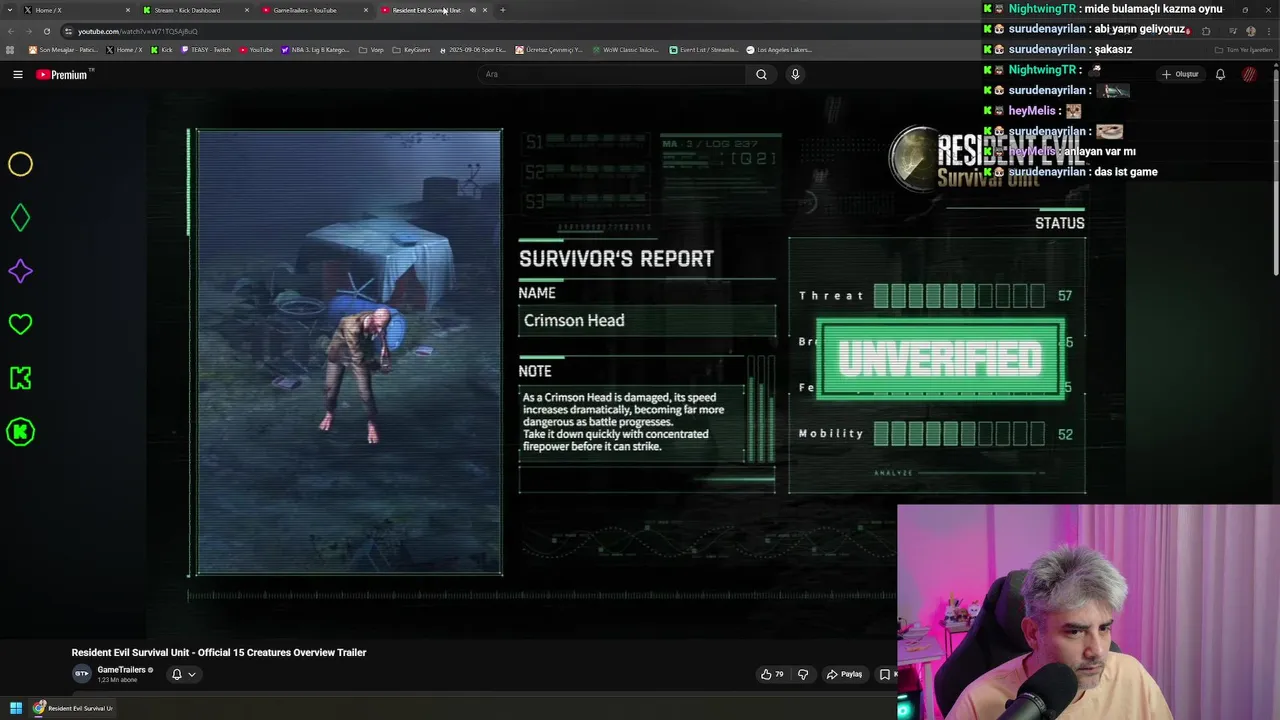The height and width of the screenshot is (720, 1280).
Task: Dislike the video with thumbs down
Action: pos(803,674)
